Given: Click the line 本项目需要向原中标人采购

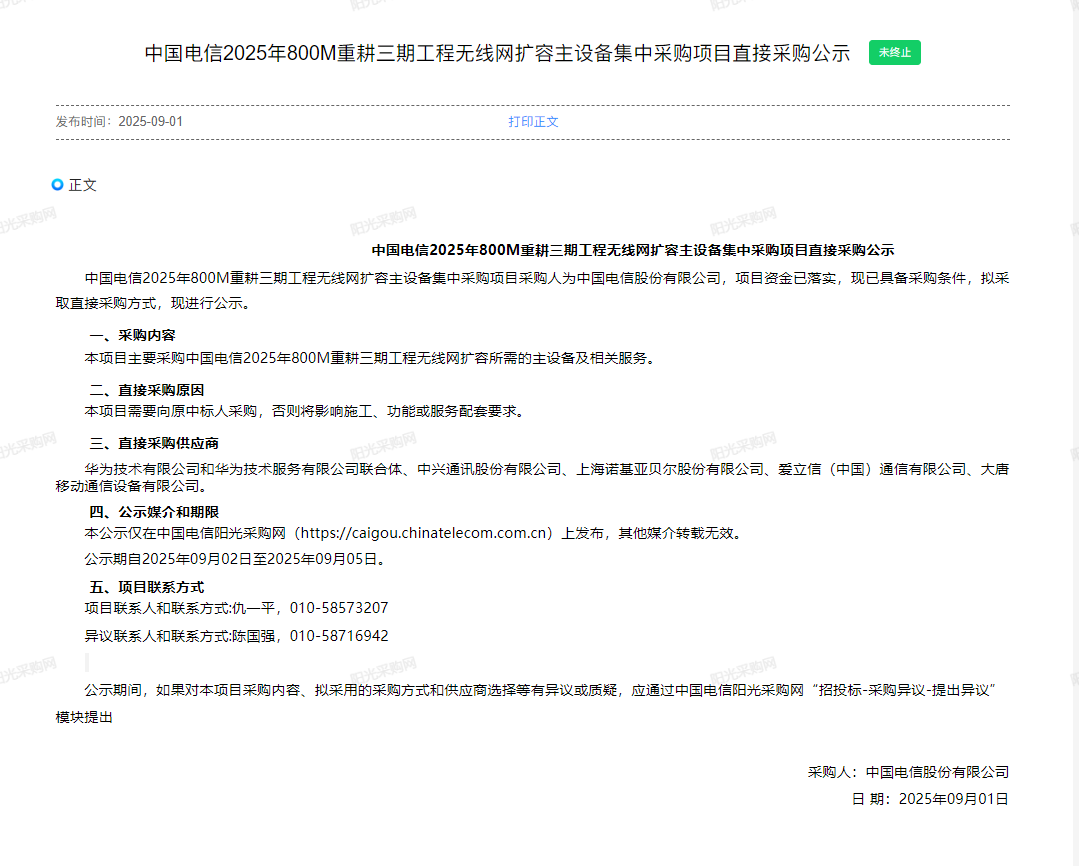Looking at the screenshot, I should coord(304,411).
